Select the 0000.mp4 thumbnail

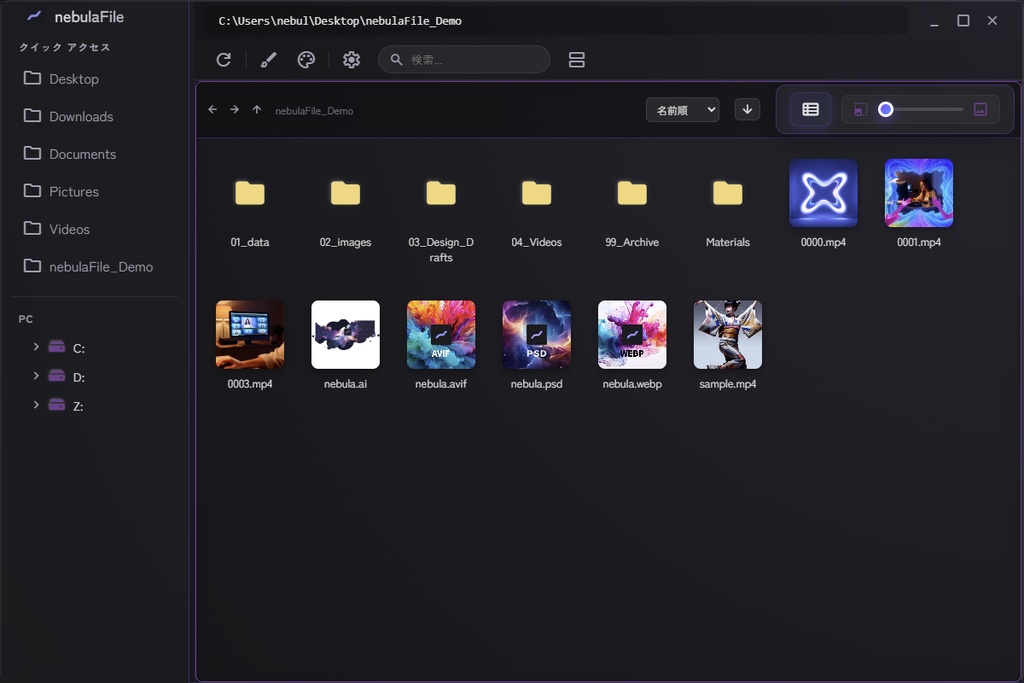click(823, 193)
